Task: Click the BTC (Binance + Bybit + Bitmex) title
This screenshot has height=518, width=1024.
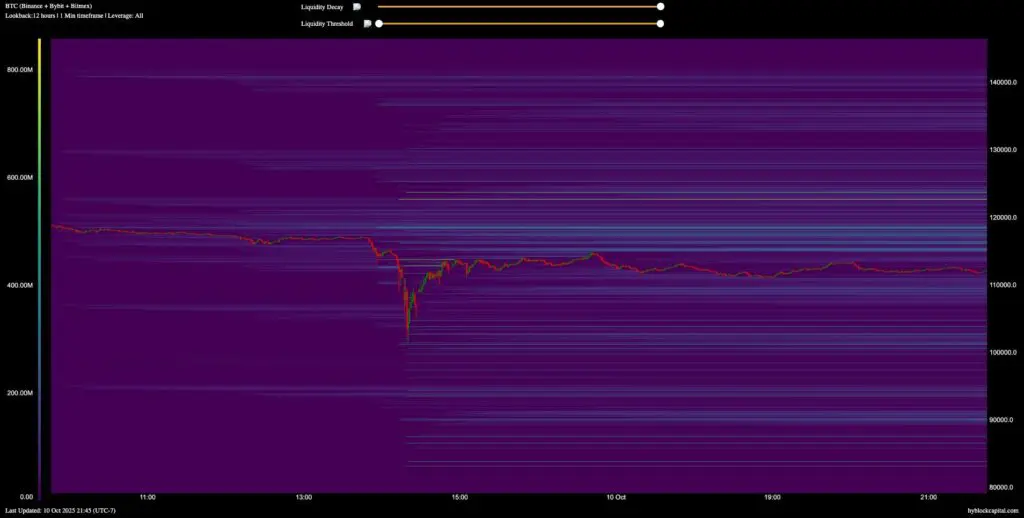Action: [x=48, y=6]
